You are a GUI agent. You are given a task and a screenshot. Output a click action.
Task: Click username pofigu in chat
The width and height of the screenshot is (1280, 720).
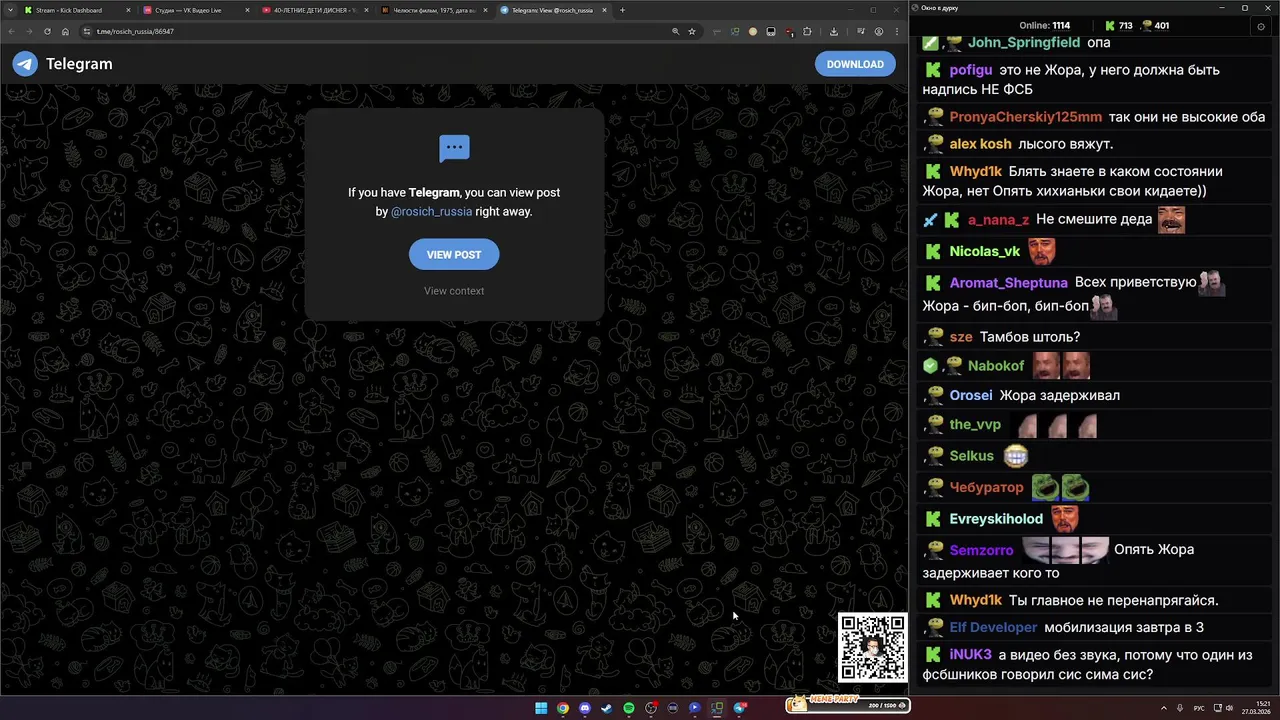click(971, 70)
